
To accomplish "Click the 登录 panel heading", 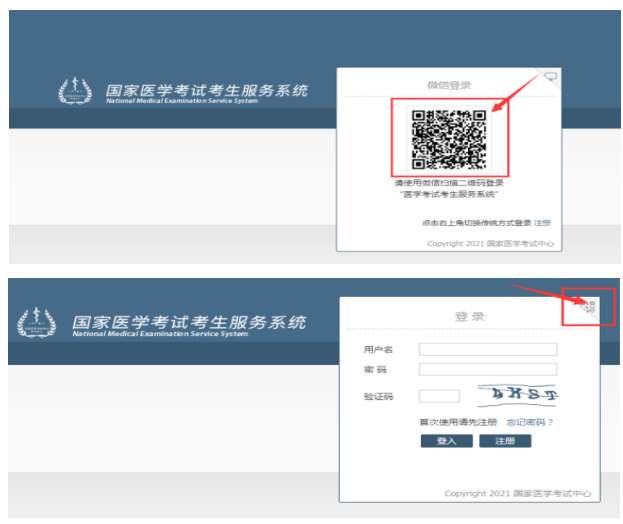I will tap(470, 317).
